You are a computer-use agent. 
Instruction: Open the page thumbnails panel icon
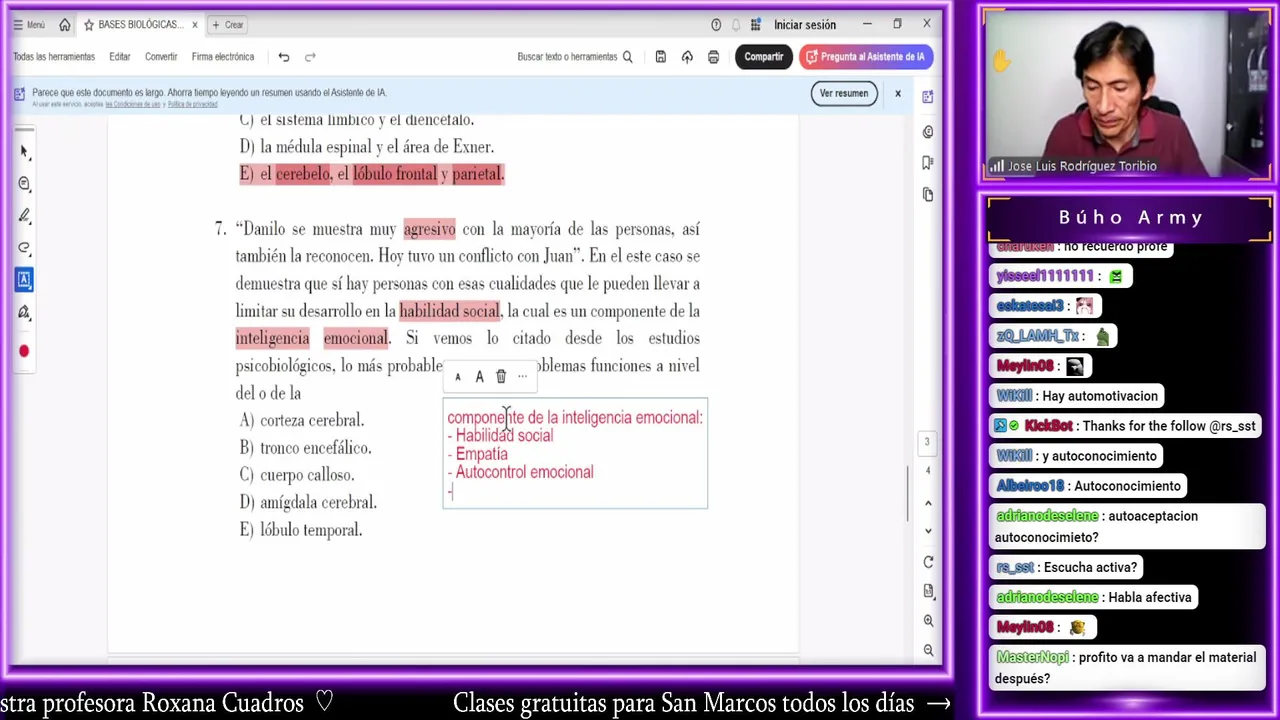pyautogui.click(x=928, y=194)
